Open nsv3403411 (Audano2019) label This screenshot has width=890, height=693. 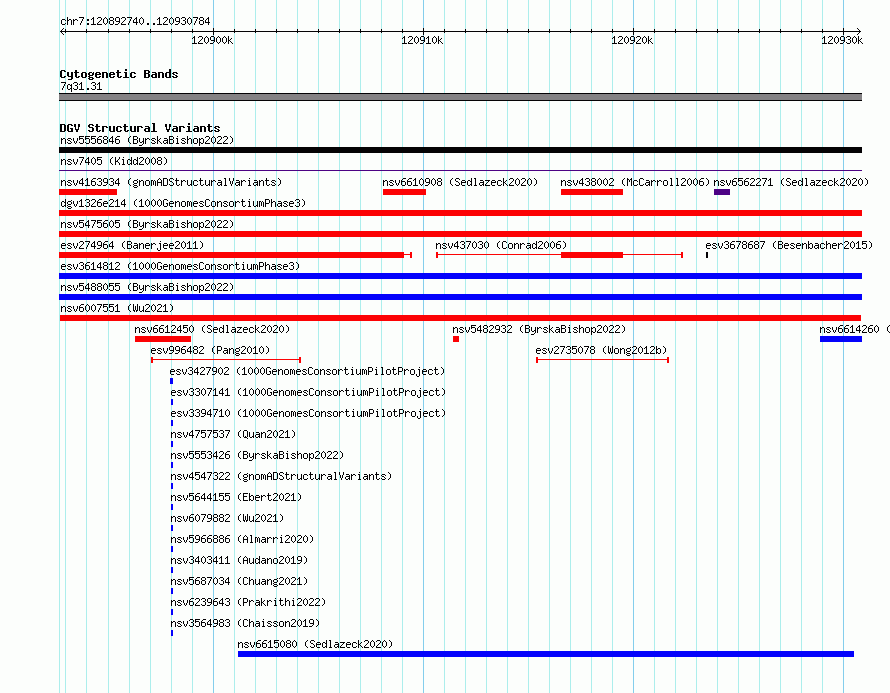pos(239,560)
